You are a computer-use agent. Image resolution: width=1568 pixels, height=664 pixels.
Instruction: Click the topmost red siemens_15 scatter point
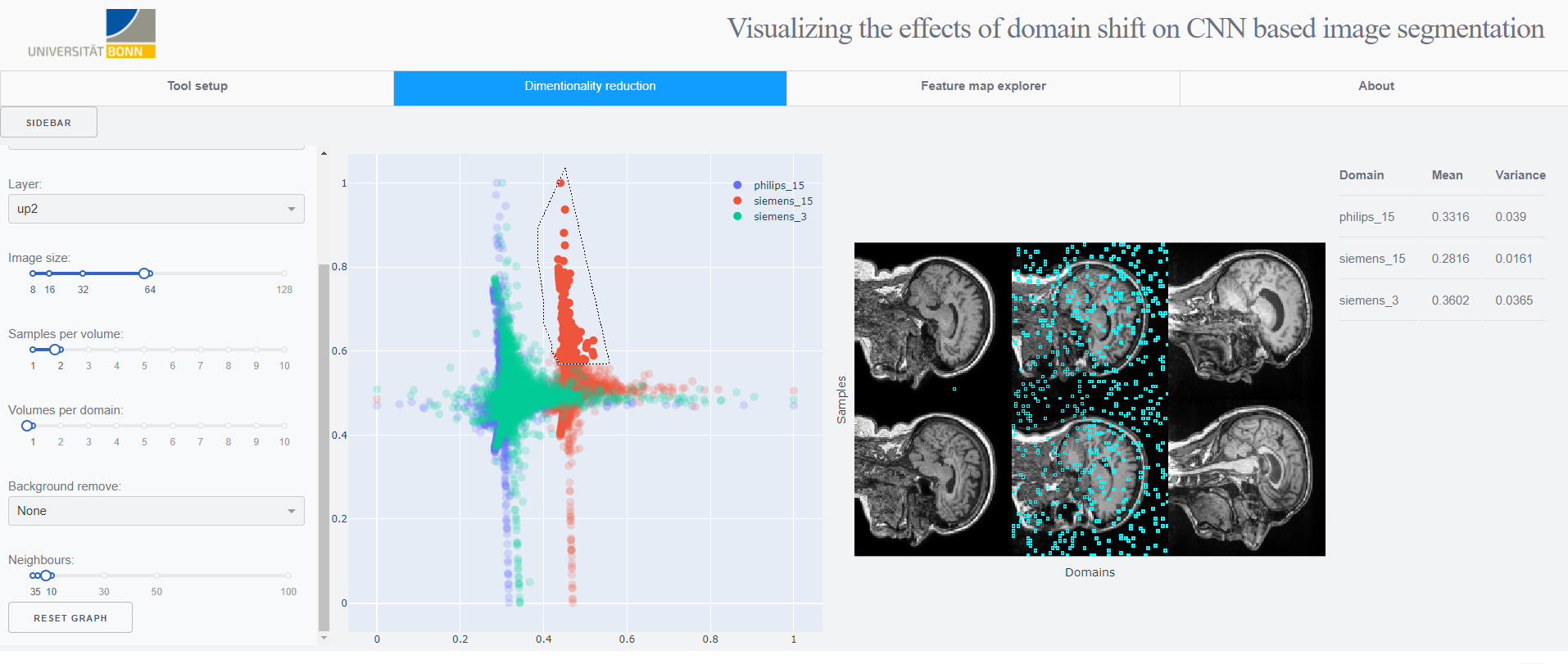tap(560, 183)
